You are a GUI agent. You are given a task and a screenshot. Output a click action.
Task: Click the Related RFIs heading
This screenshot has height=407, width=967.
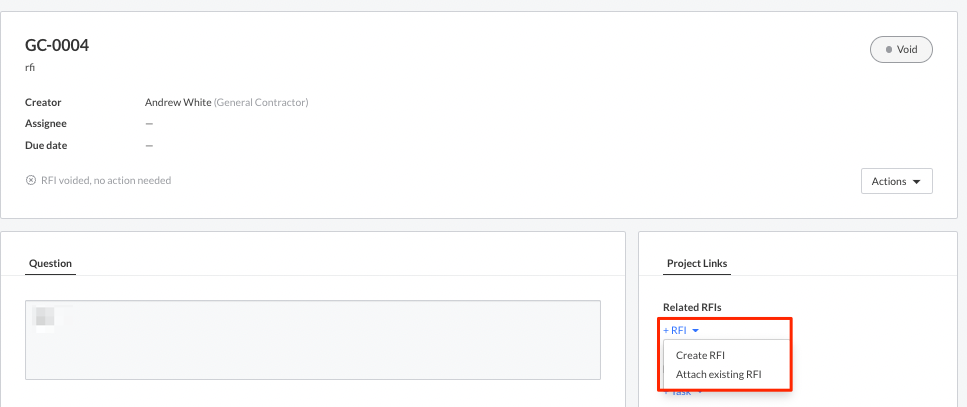(692, 307)
